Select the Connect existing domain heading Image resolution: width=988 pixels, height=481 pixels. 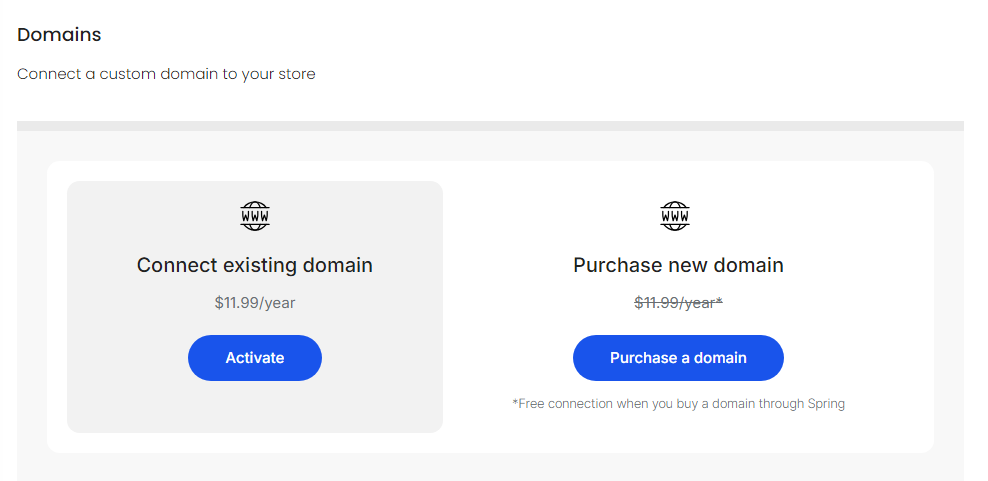(x=255, y=265)
